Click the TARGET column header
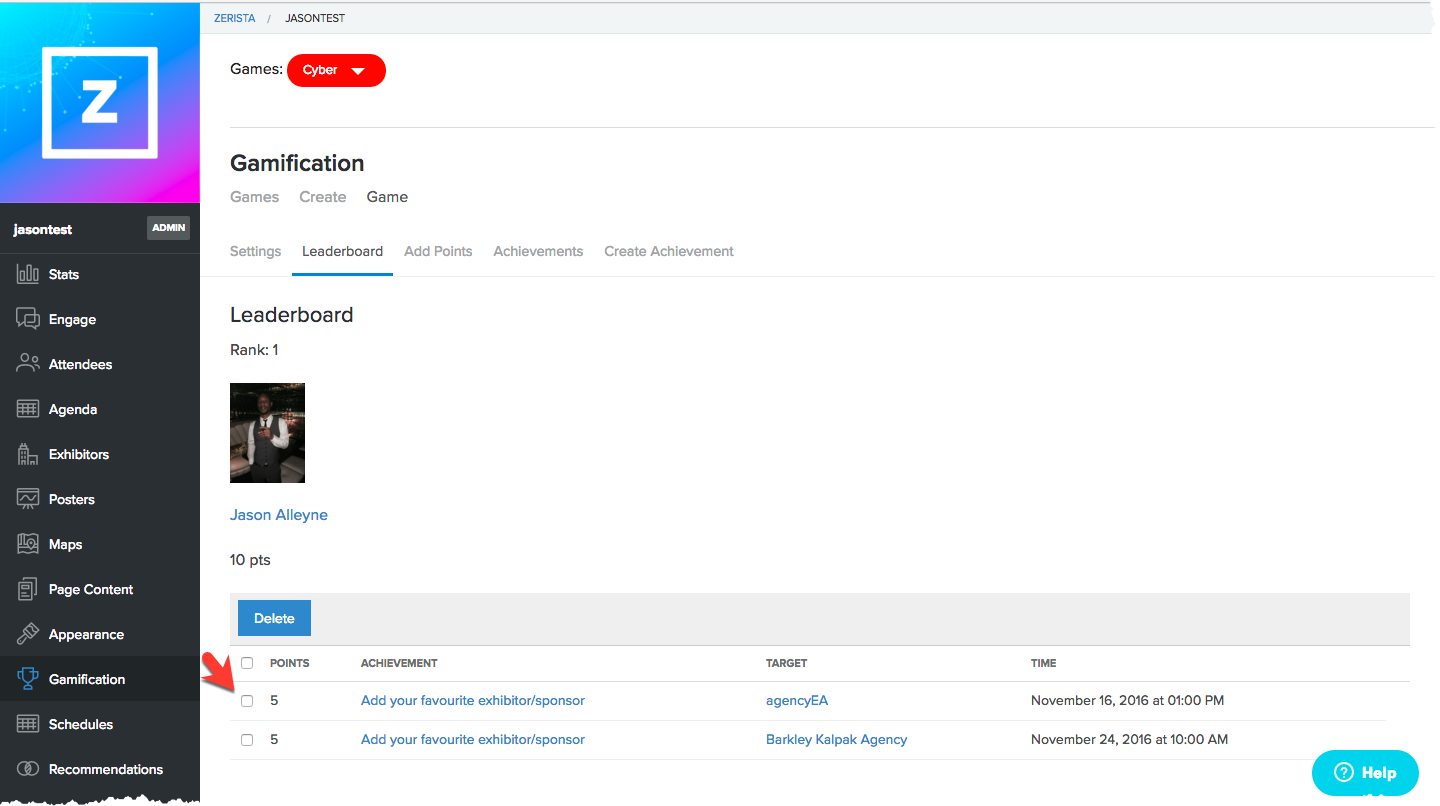This screenshot has height=806, width=1440. (786, 663)
